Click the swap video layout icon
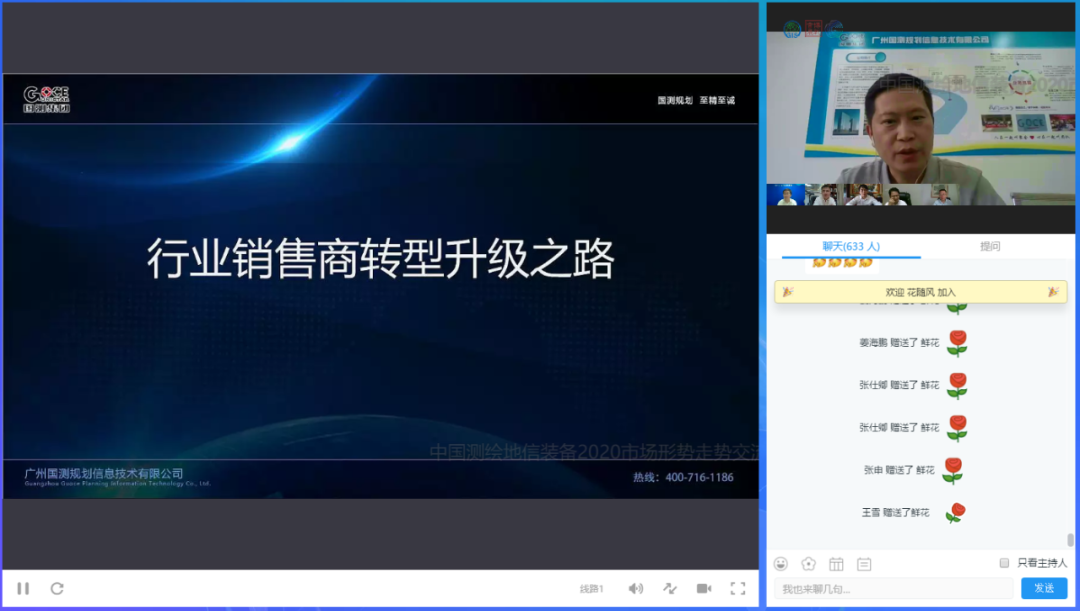1080x611 pixels. [x=670, y=588]
